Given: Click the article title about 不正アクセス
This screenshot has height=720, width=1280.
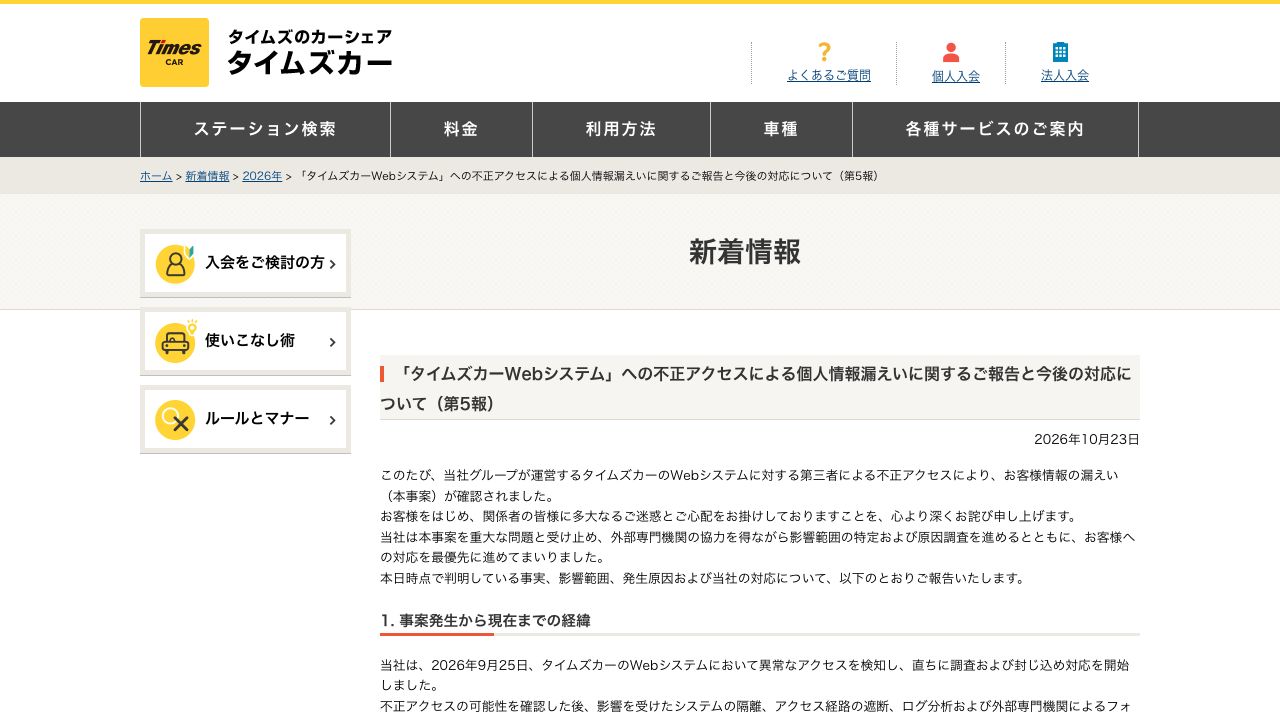Looking at the screenshot, I should (760, 388).
